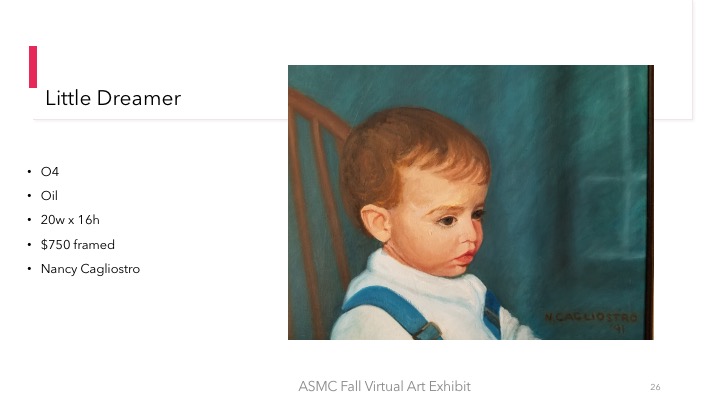The width and height of the screenshot is (720, 405).
Task: Click the child's ear in the painting
Action: pos(375,224)
